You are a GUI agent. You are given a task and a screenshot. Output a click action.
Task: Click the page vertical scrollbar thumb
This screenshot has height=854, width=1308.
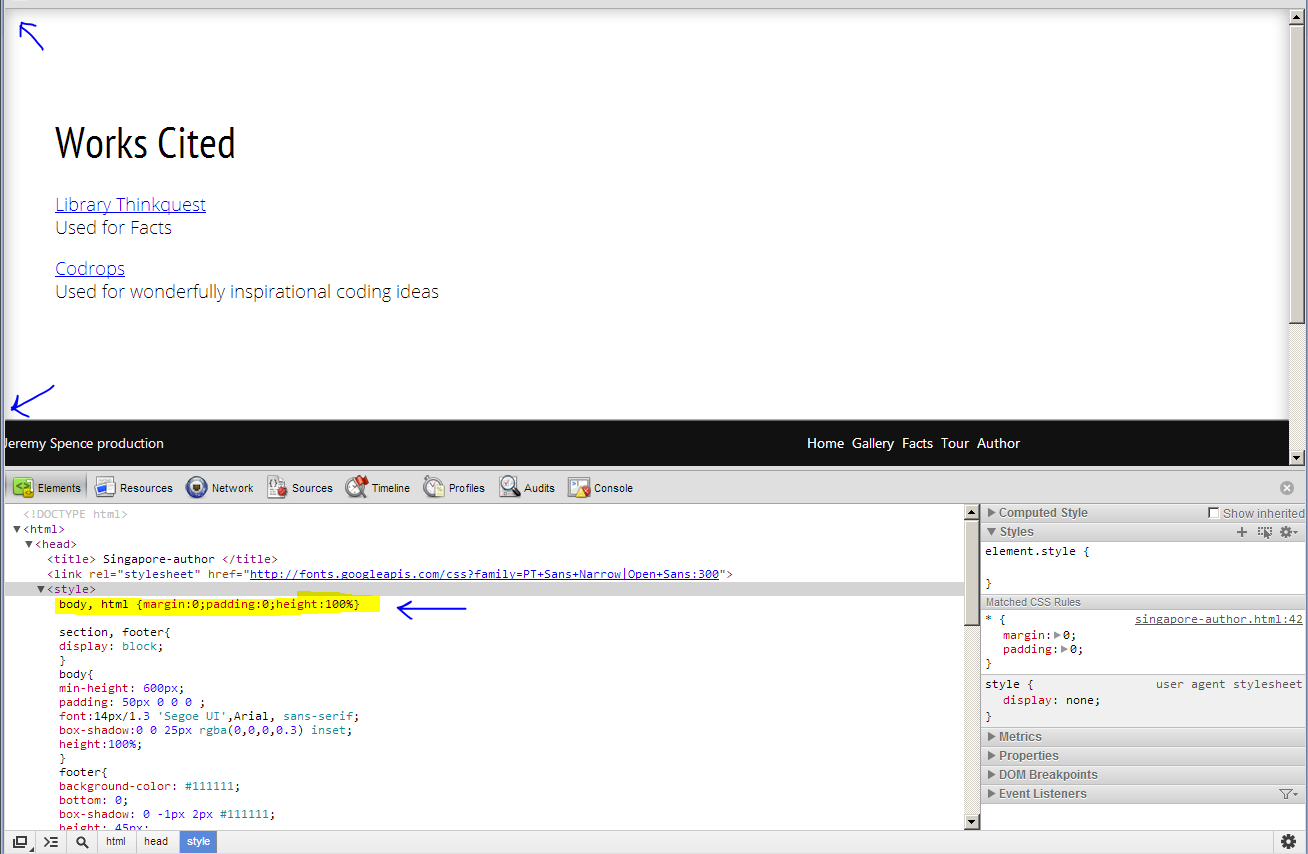[1297, 173]
